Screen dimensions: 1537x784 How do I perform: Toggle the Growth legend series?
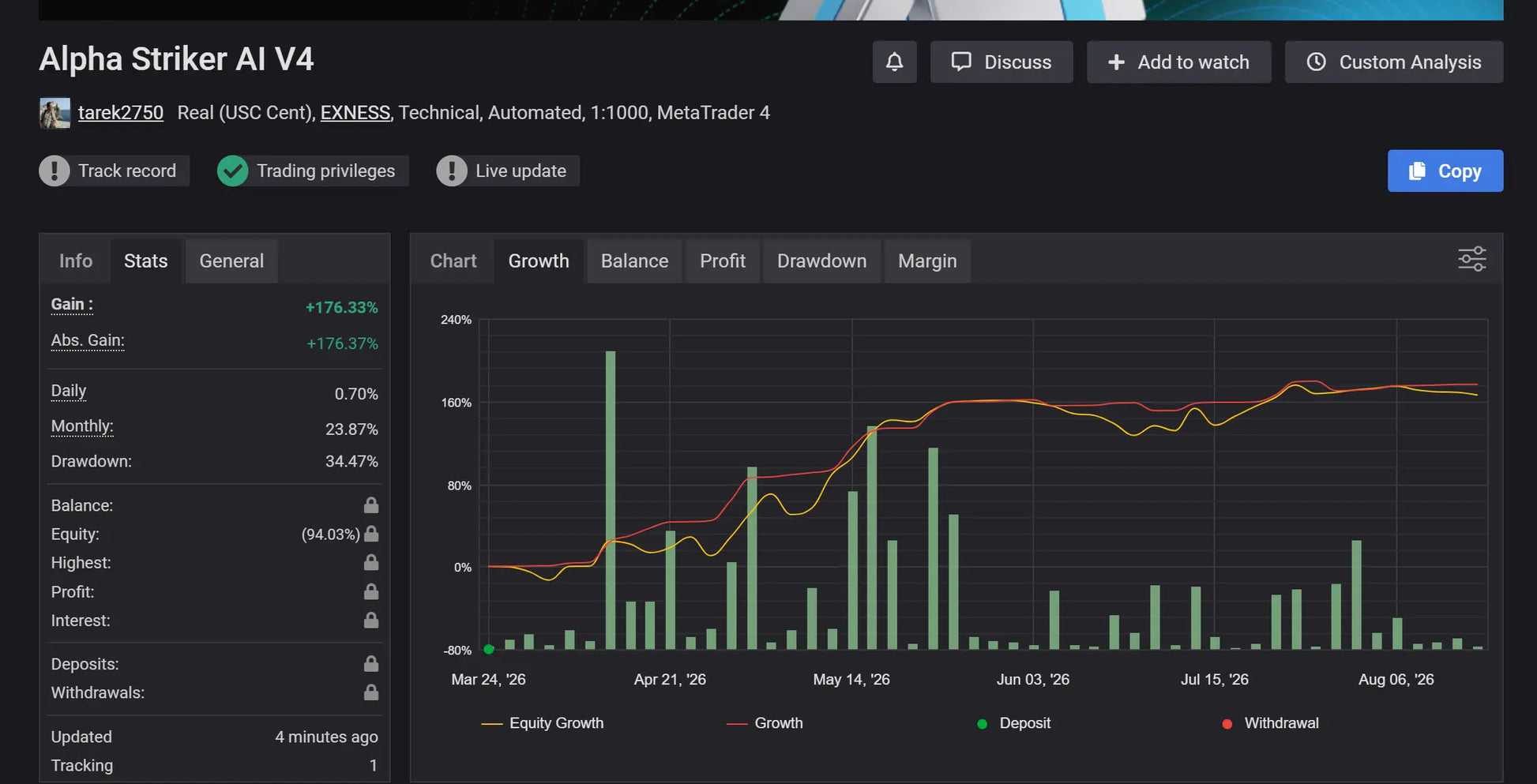[765, 723]
